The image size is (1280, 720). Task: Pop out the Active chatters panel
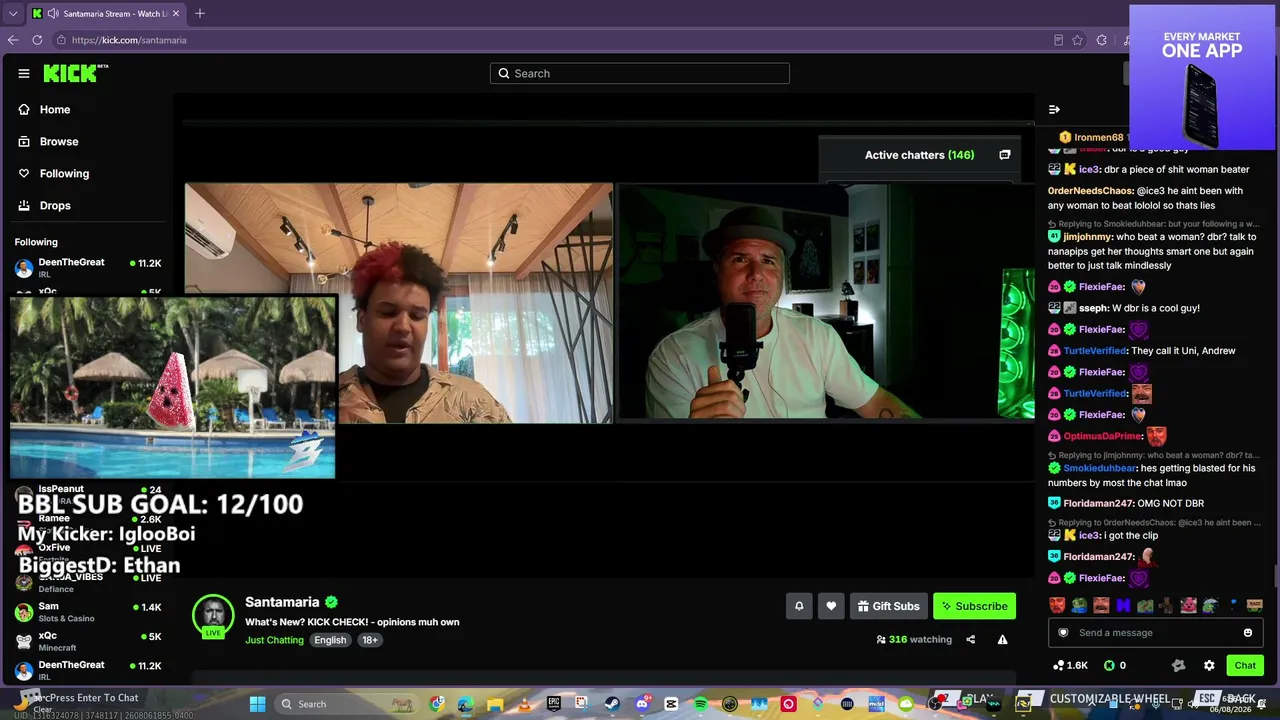(1005, 155)
